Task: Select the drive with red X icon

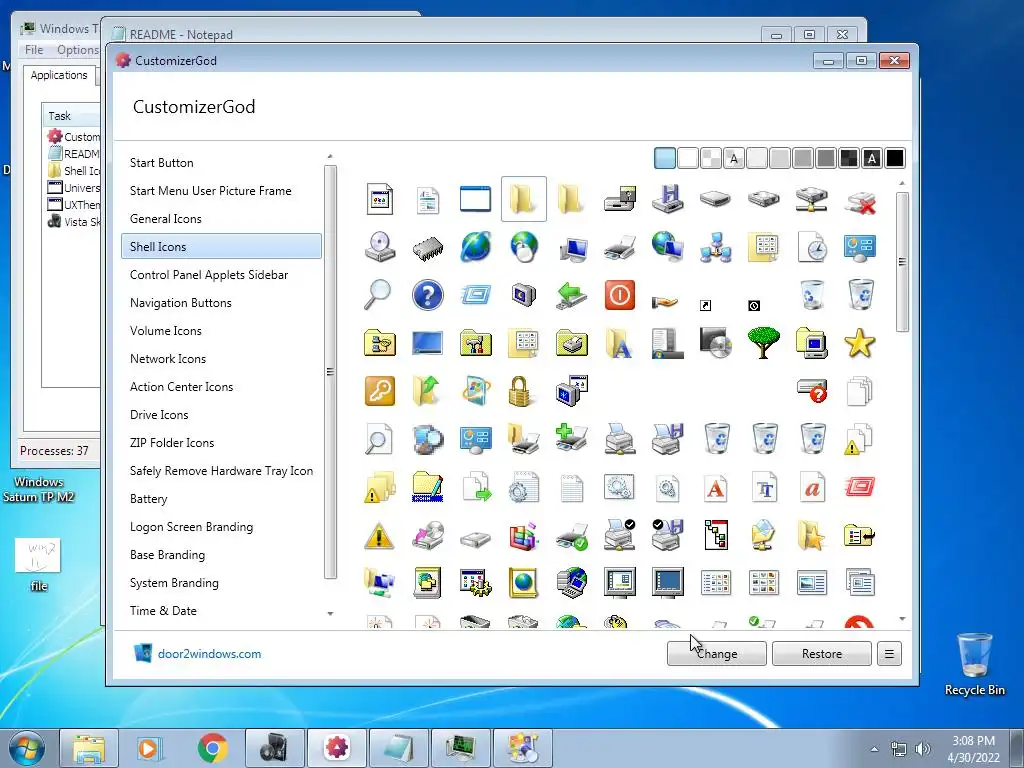Action: click(x=859, y=202)
